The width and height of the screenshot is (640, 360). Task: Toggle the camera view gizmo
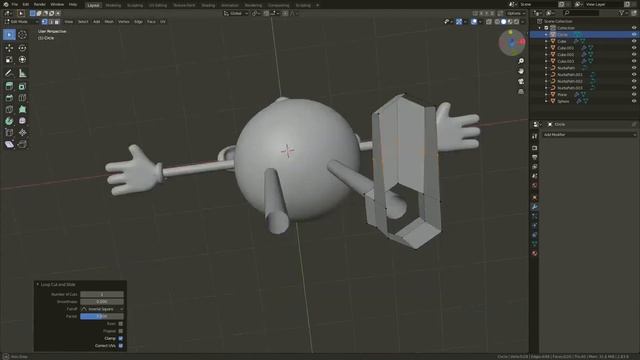521,82
